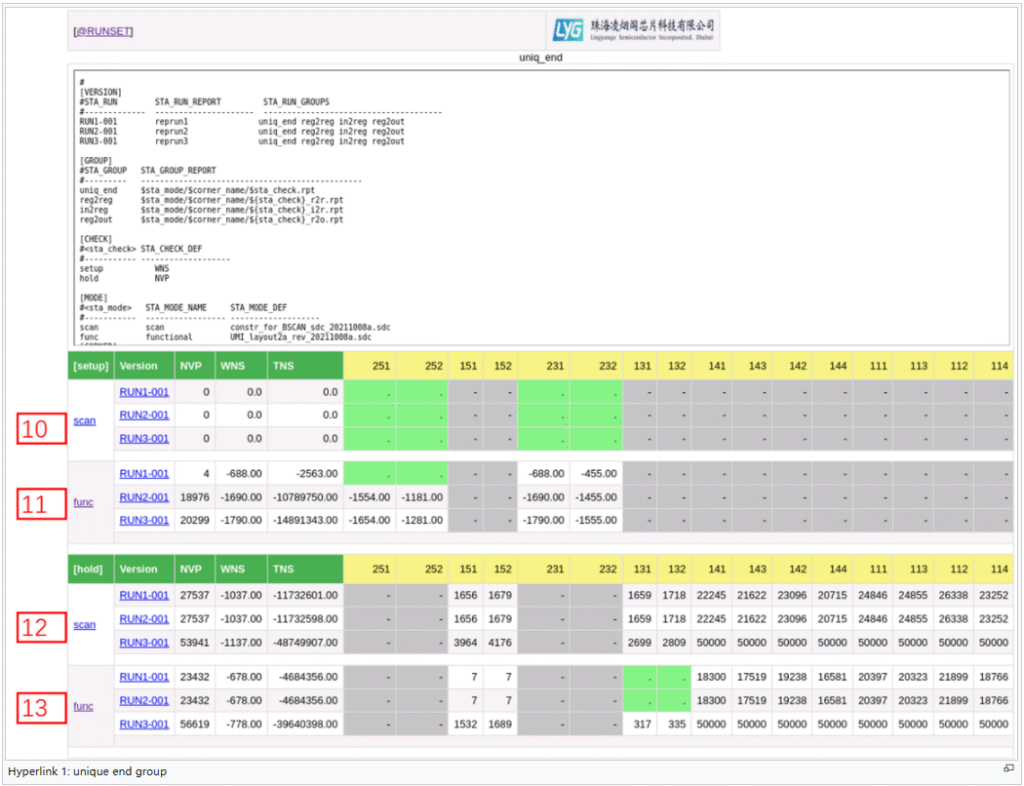Click WNS column header in setup table

pyautogui.click(x=232, y=366)
